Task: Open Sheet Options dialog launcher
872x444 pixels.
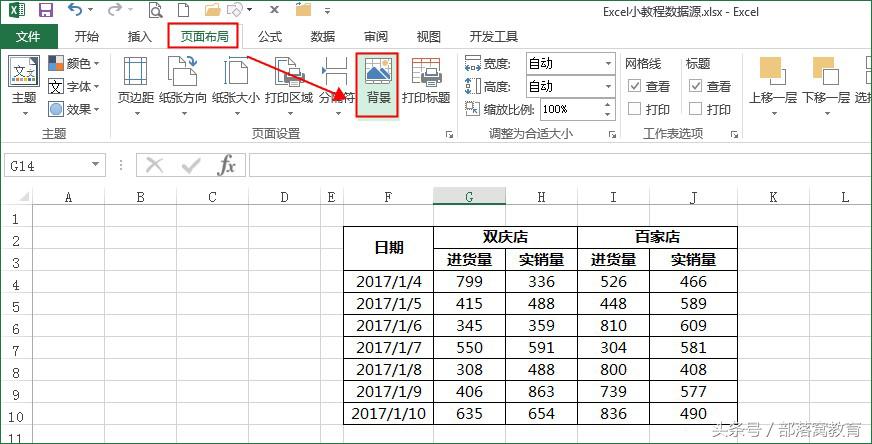Action: coord(734,134)
